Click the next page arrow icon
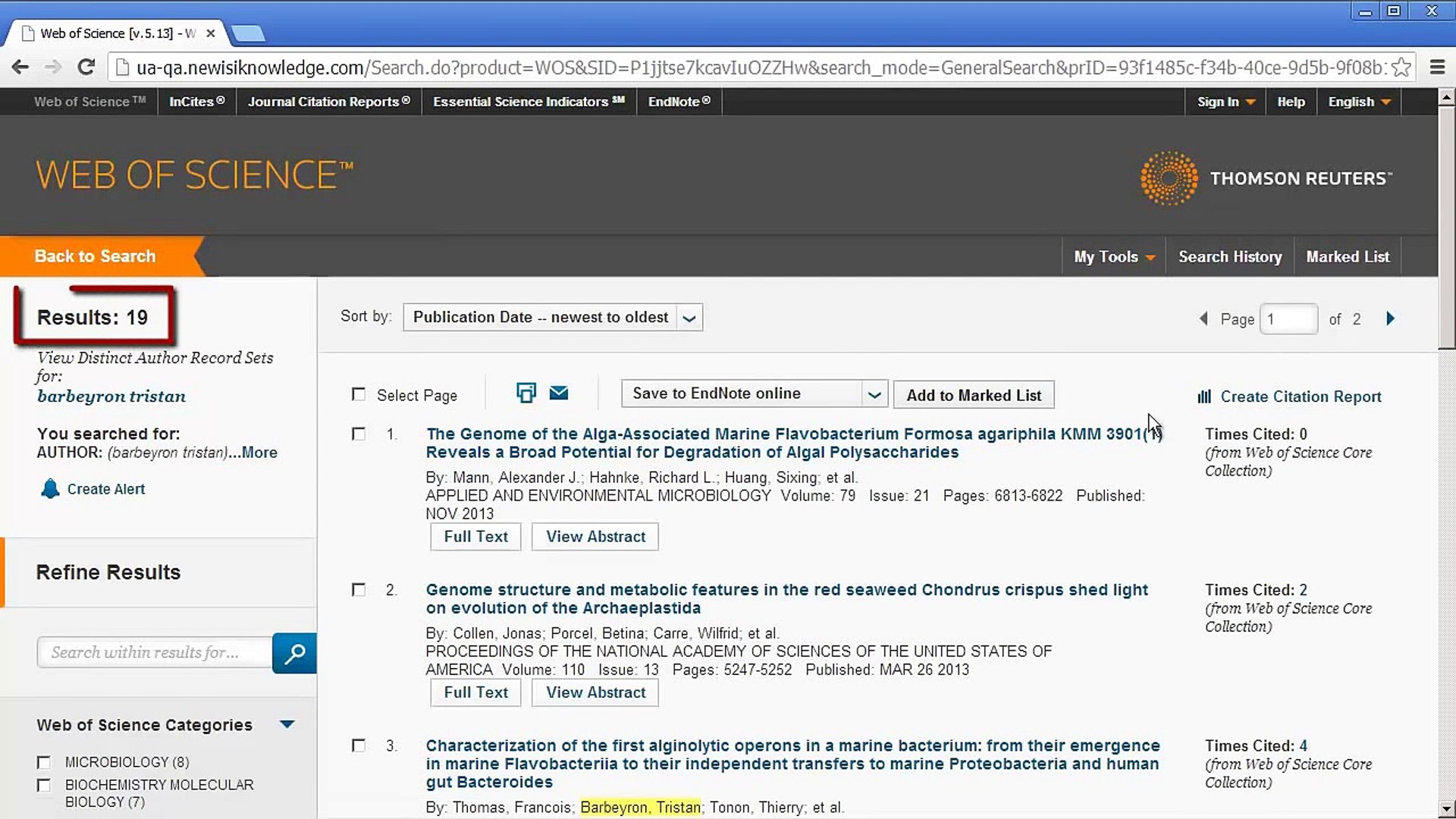 (x=1390, y=318)
